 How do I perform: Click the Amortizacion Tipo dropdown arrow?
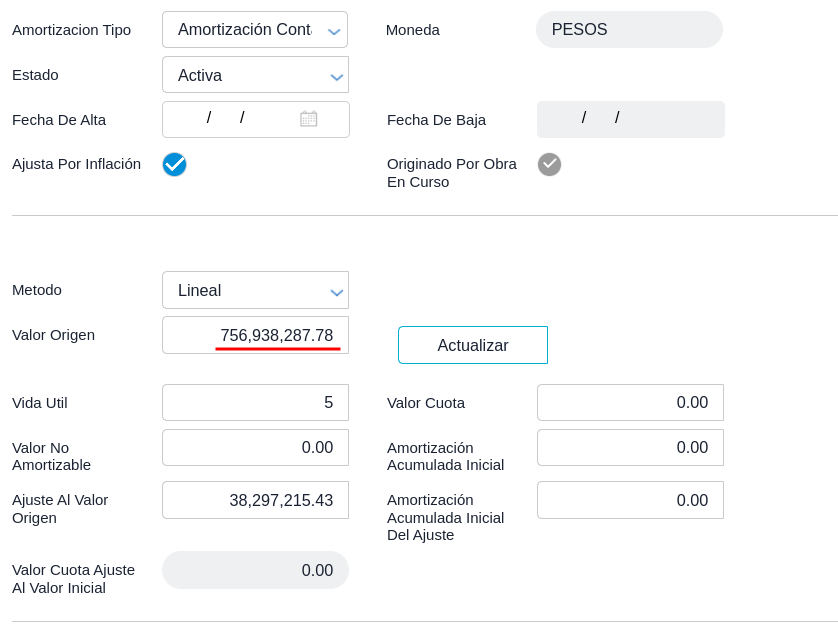pyautogui.click(x=334, y=31)
